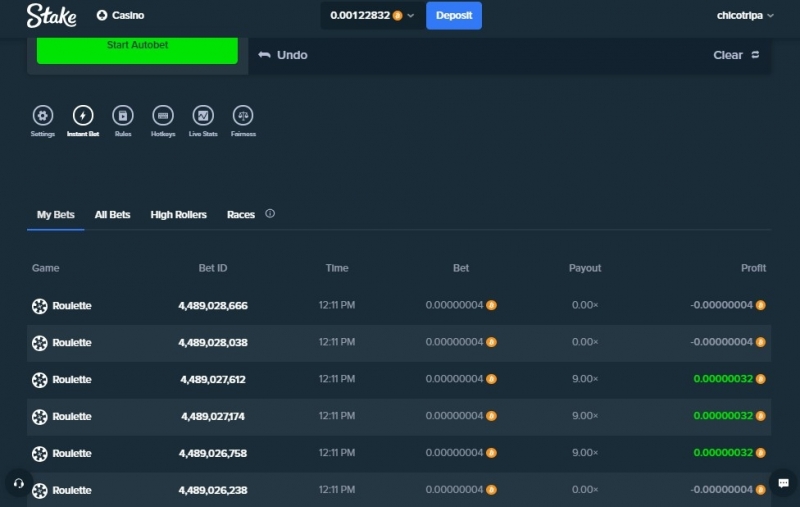This screenshot has height=507, width=800.
Task: Click the Payout column header
Action: (x=585, y=268)
